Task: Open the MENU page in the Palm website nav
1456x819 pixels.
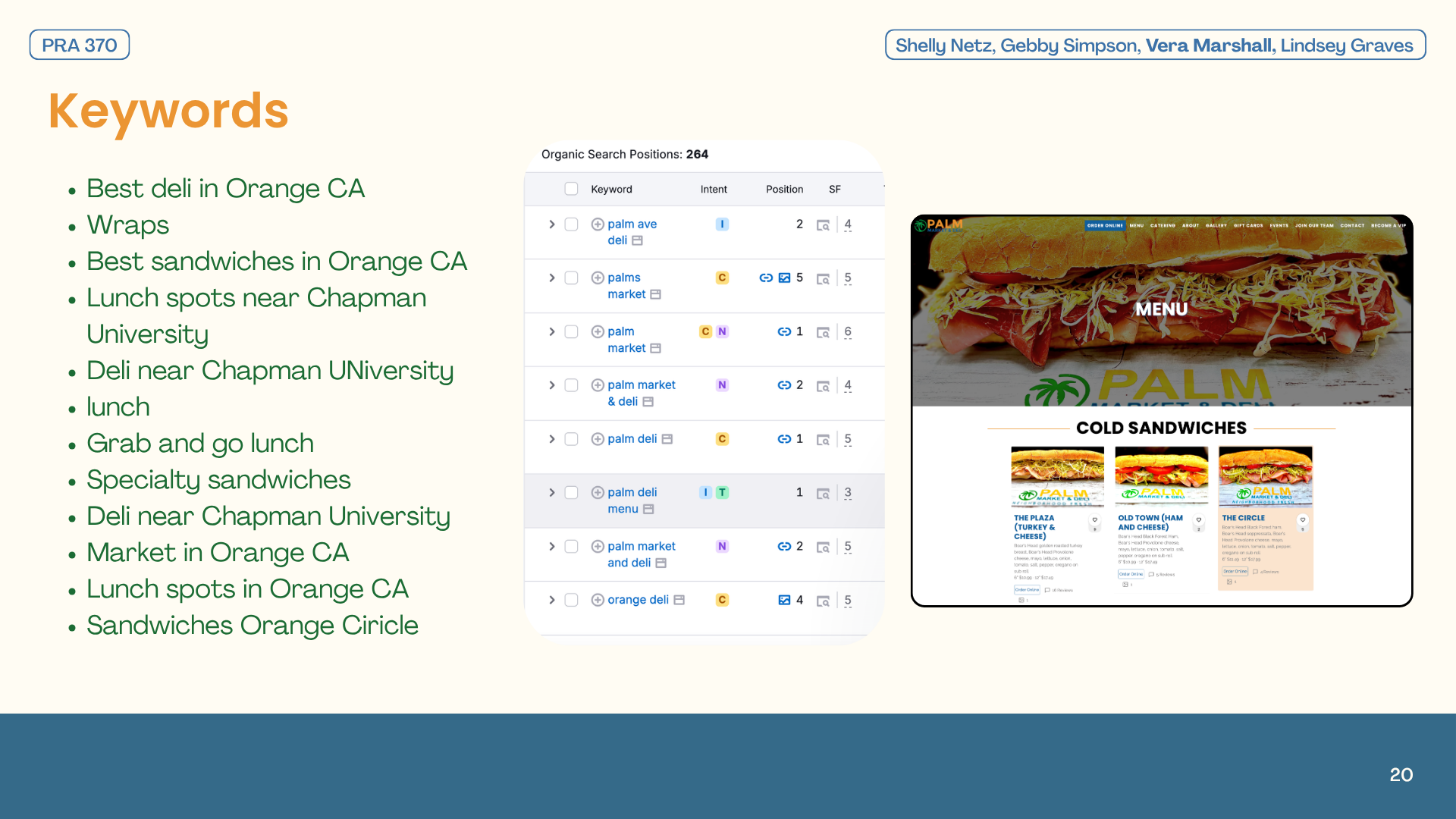Action: pos(1136,225)
